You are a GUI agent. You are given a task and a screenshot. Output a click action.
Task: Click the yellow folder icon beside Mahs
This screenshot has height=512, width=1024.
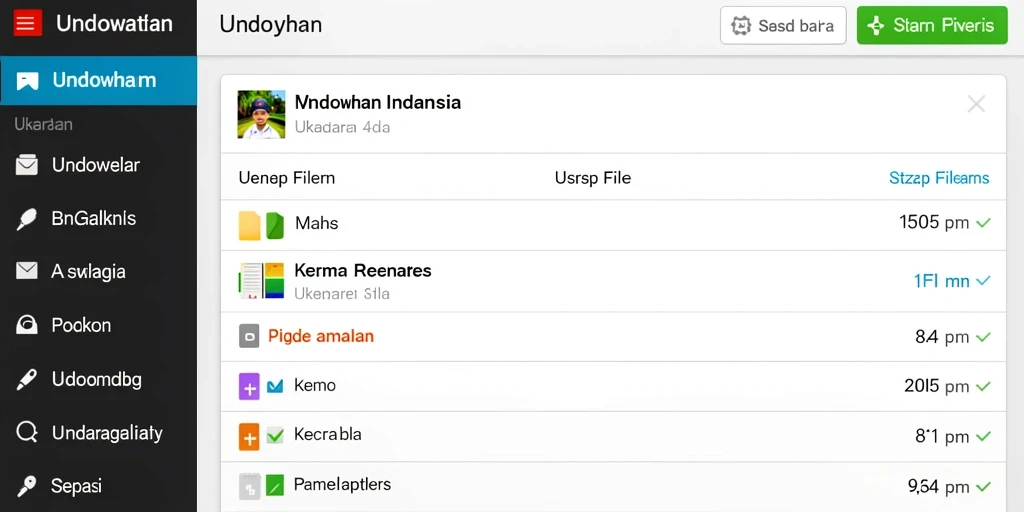pyautogui.click(x=249, y=225)
